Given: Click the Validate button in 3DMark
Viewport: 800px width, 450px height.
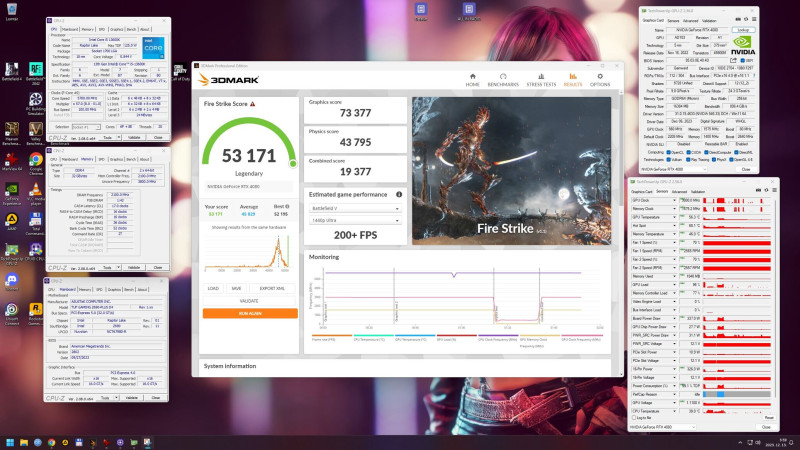Looking at the screenshot, I should click(249, 301).
